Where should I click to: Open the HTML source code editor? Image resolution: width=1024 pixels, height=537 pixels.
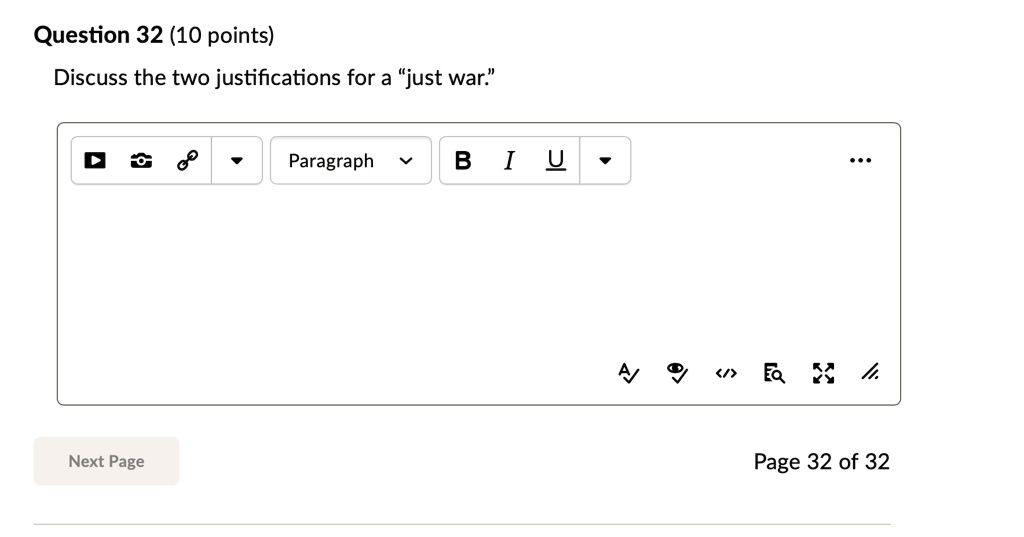(x=726, y=373)
